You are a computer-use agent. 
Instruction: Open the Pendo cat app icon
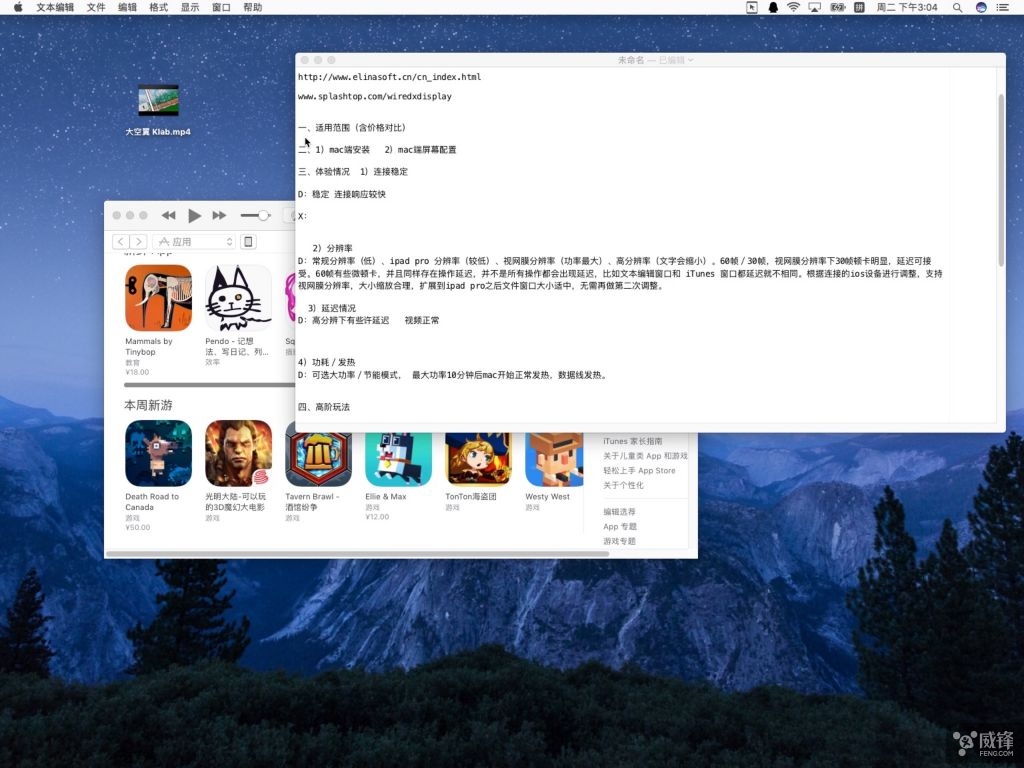pyautogui.click(x=238, y=298)
